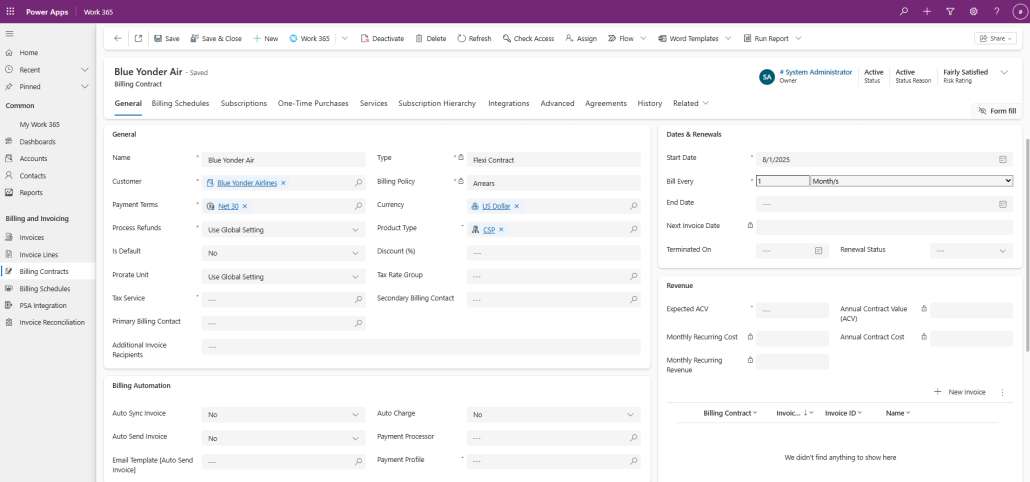Expand Recent in the sidebar
The image size is (1030, 482).
[x=84, y=70]
